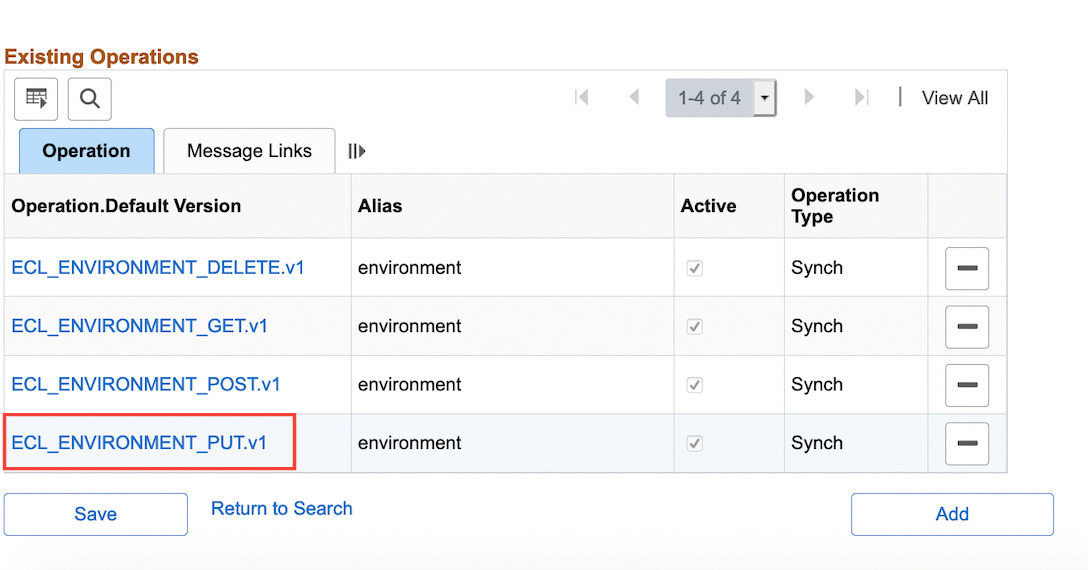Screen dimensions: 1088x570
Task: Click the Operation.Default Version column header
Action: (126, 206)
